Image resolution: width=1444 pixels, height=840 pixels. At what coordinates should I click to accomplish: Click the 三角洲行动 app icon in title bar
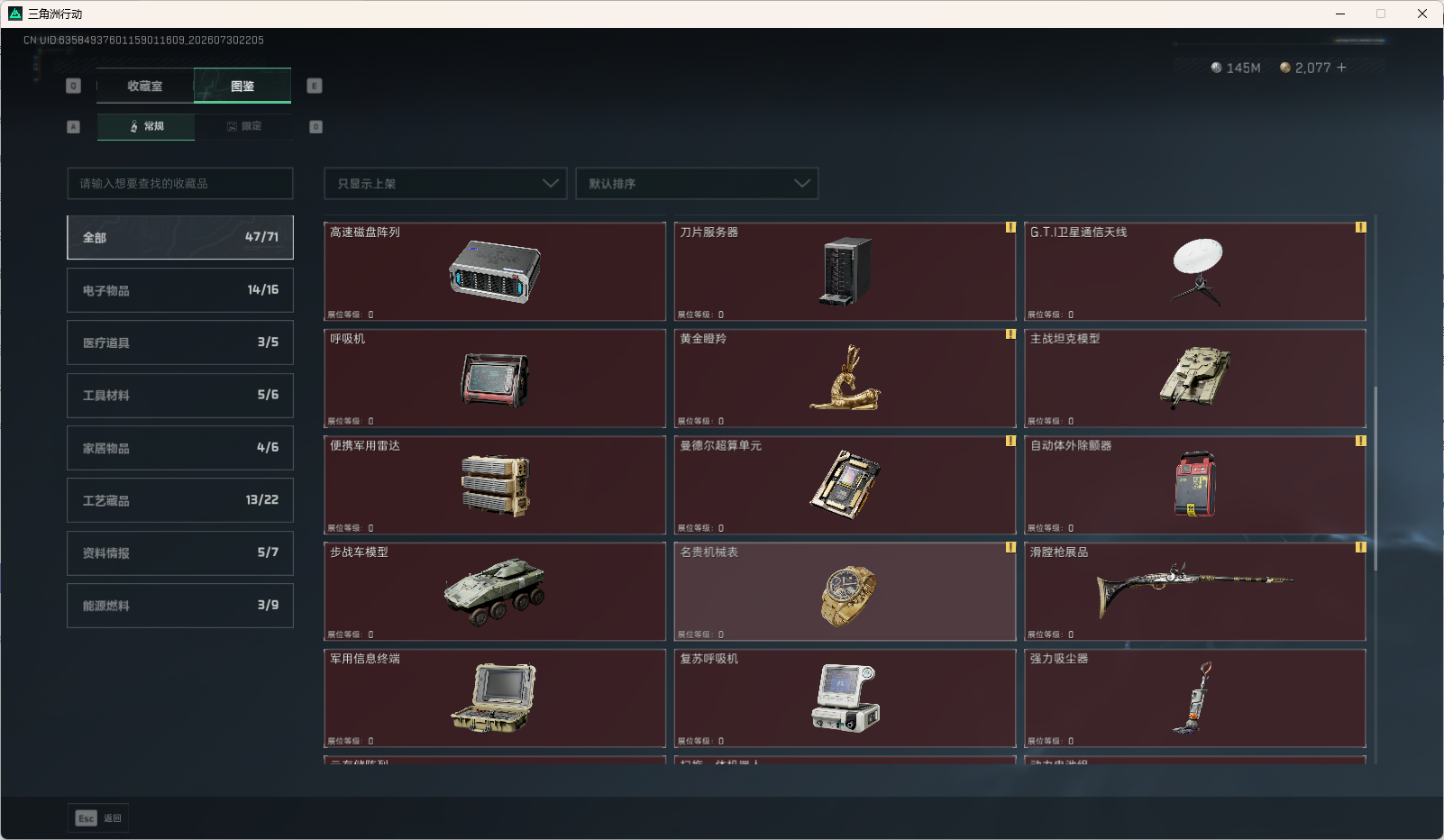point(15,14)
